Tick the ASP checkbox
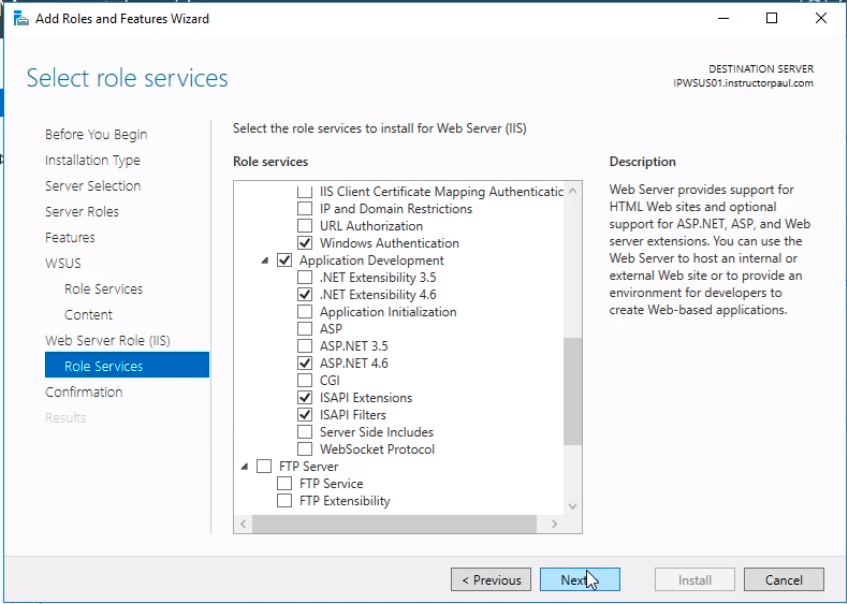 [305, 329]
